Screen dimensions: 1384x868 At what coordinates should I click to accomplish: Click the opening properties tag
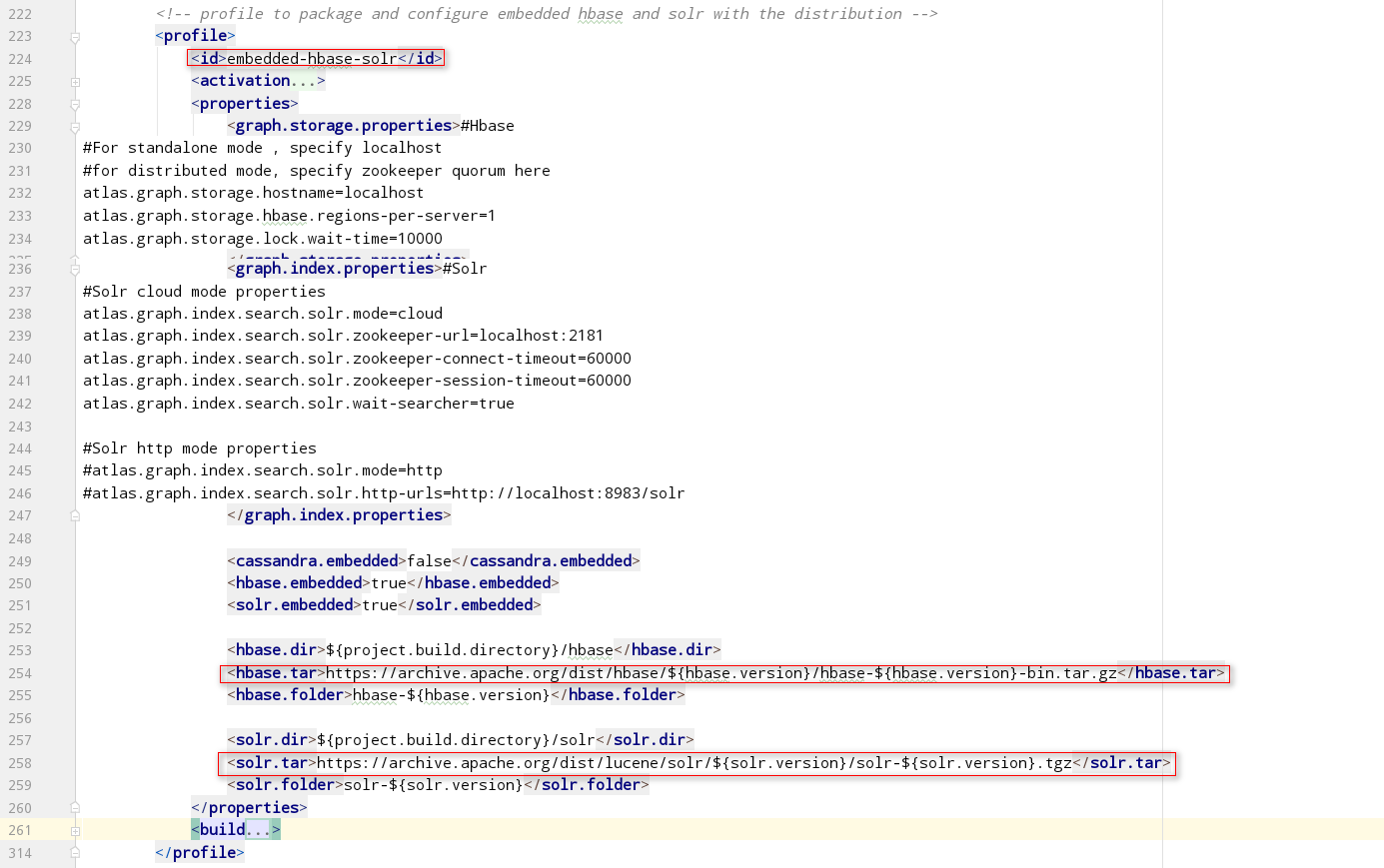[x=245, y=104]
